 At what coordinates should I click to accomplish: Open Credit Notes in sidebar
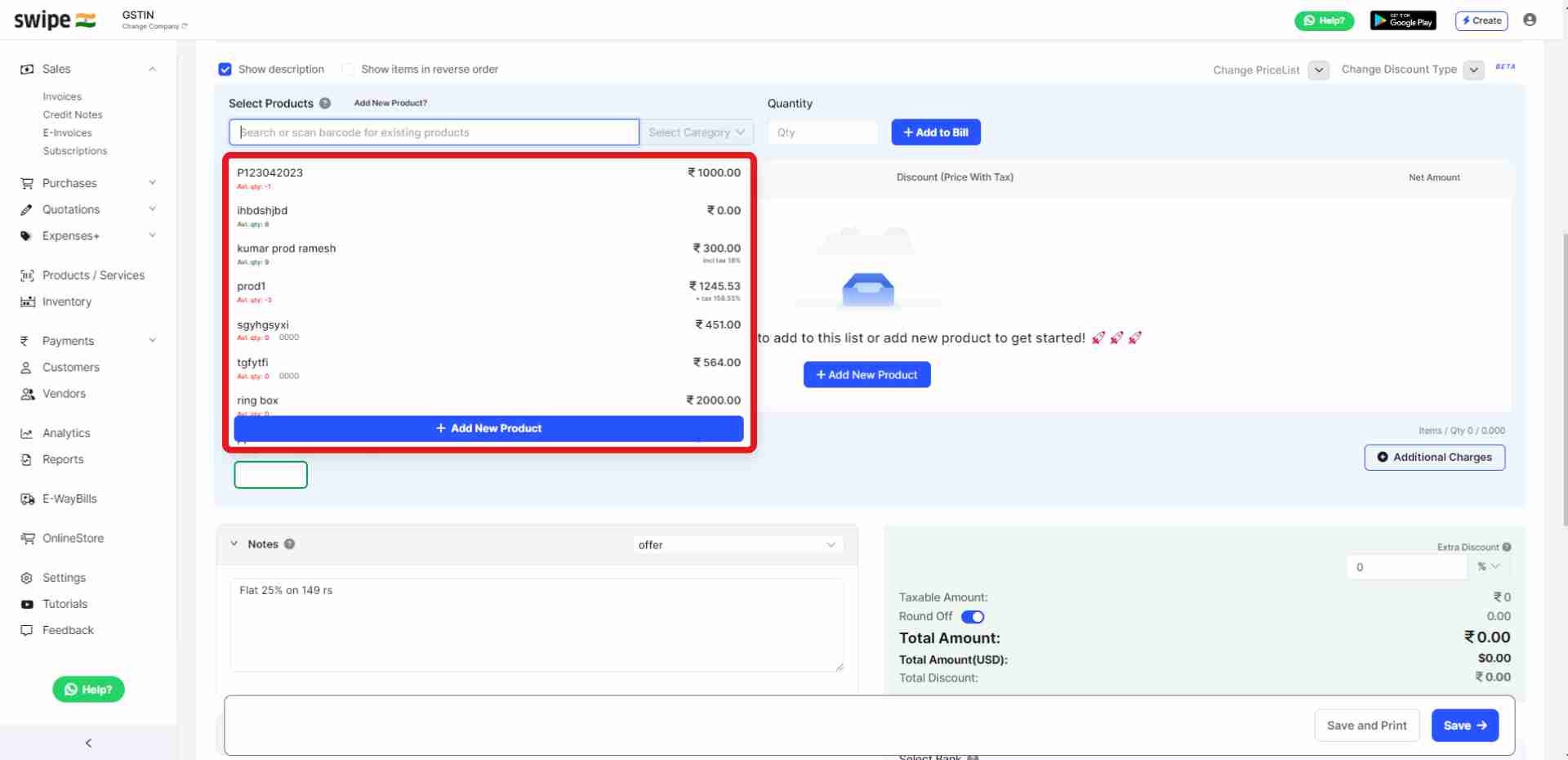[73, 115]
